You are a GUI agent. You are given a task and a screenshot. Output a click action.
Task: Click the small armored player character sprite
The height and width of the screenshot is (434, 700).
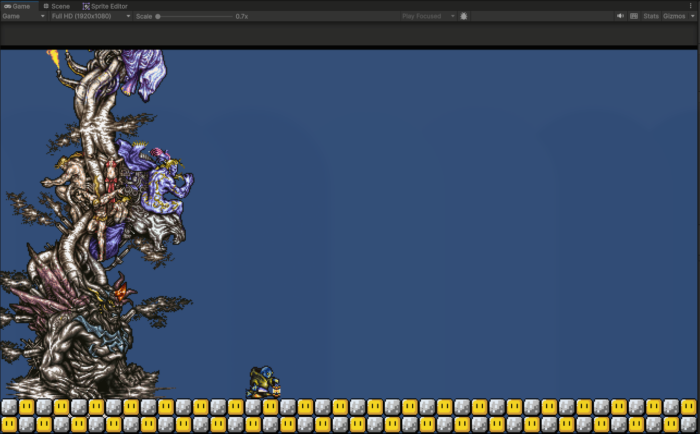click(x=264, y=382)
